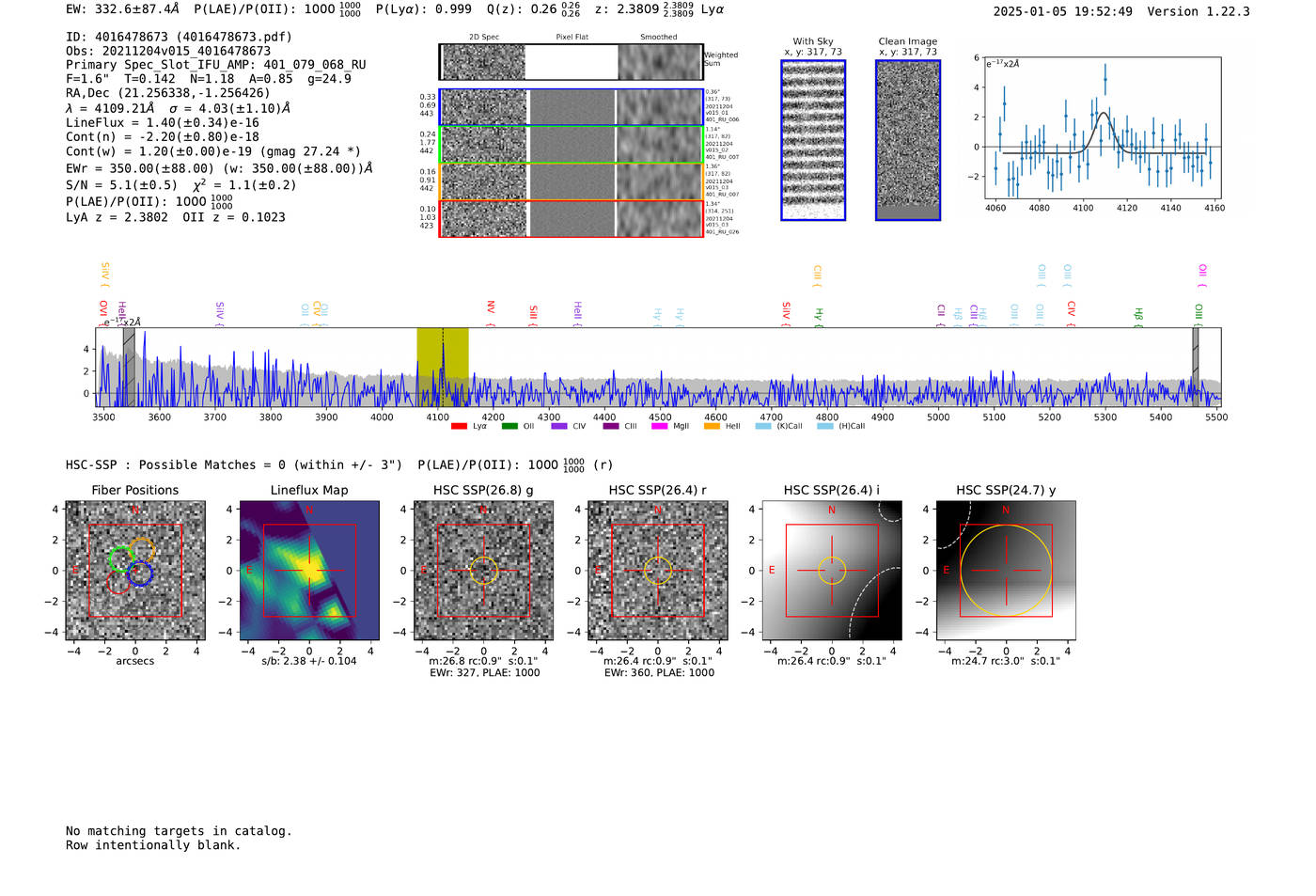
Task: Click the RA,Dec coordinates text
Action: tap(167, 93)
